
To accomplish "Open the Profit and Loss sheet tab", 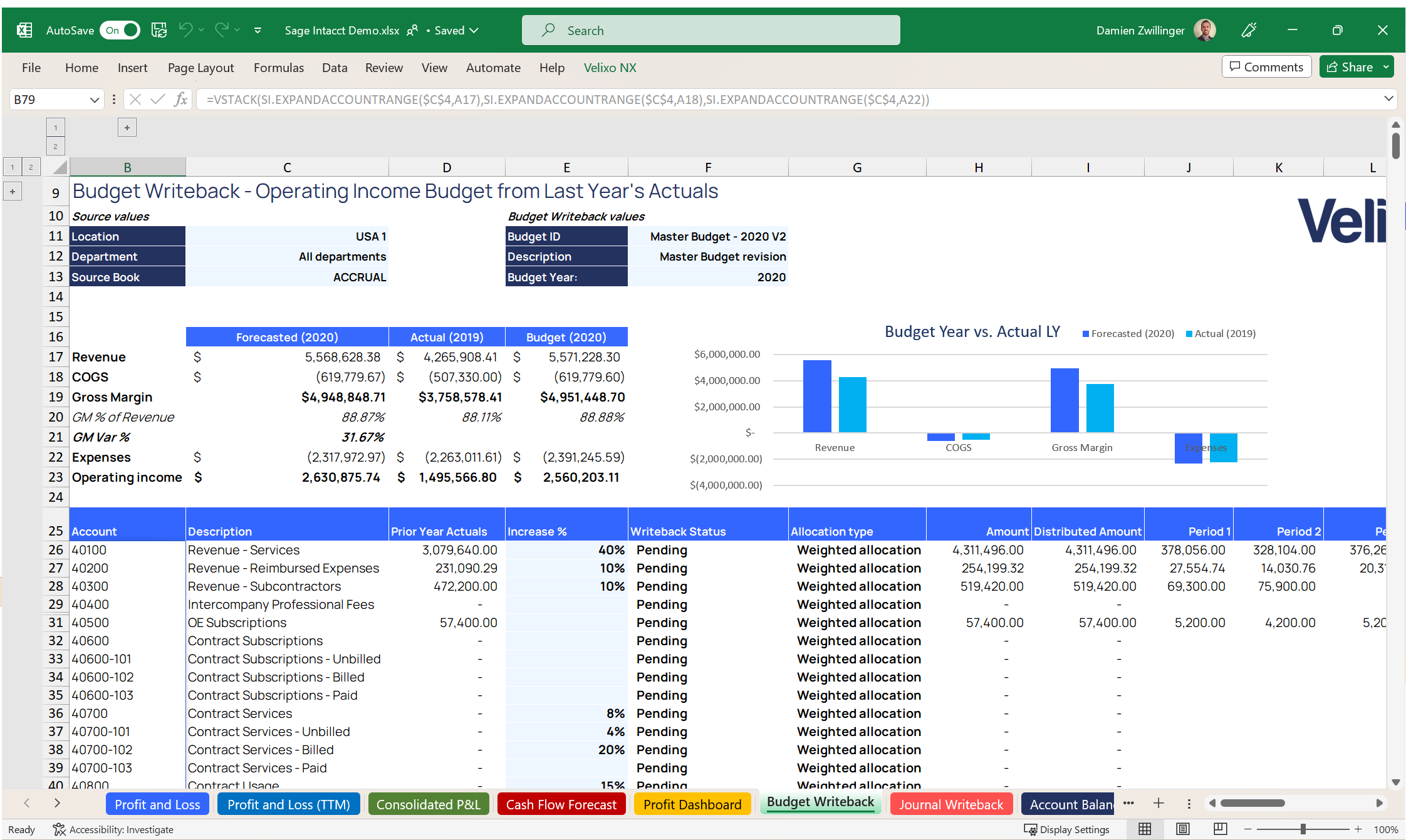I will point(157,804).
